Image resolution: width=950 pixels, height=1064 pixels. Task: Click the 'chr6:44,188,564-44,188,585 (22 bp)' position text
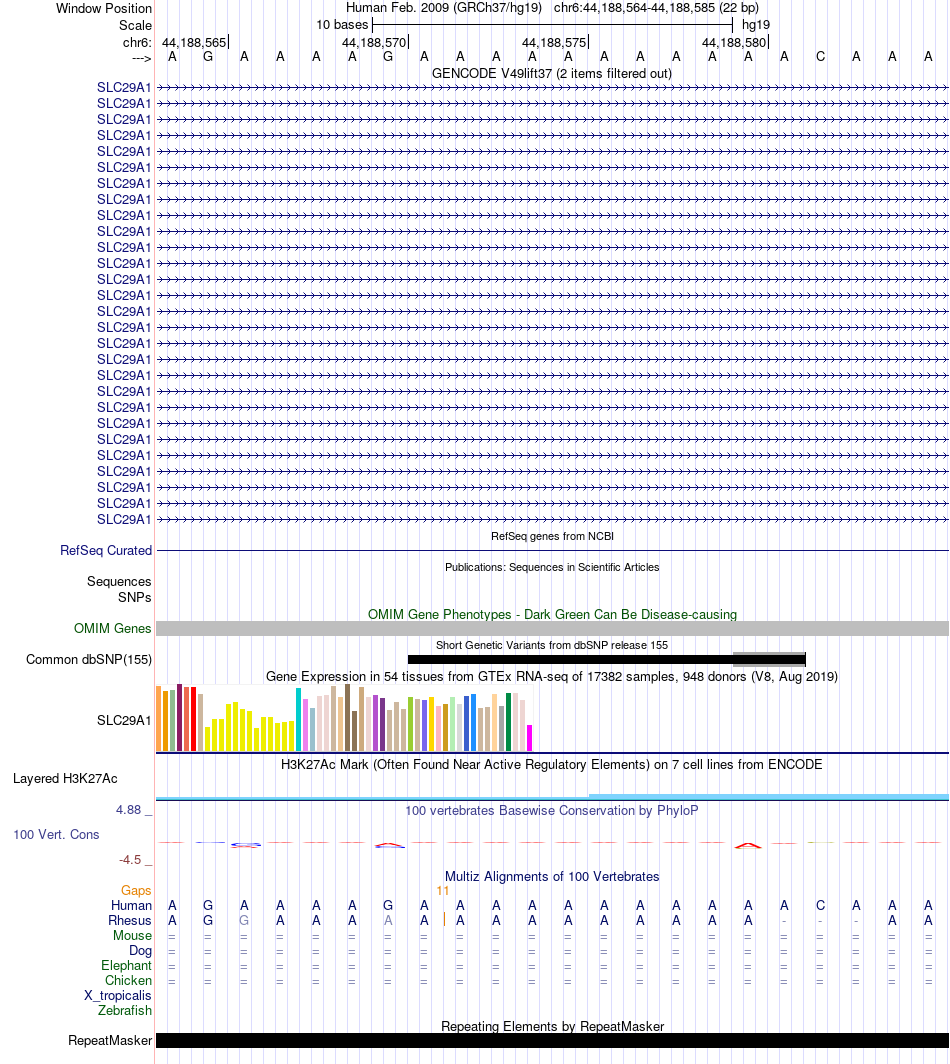tap(656, 7)
